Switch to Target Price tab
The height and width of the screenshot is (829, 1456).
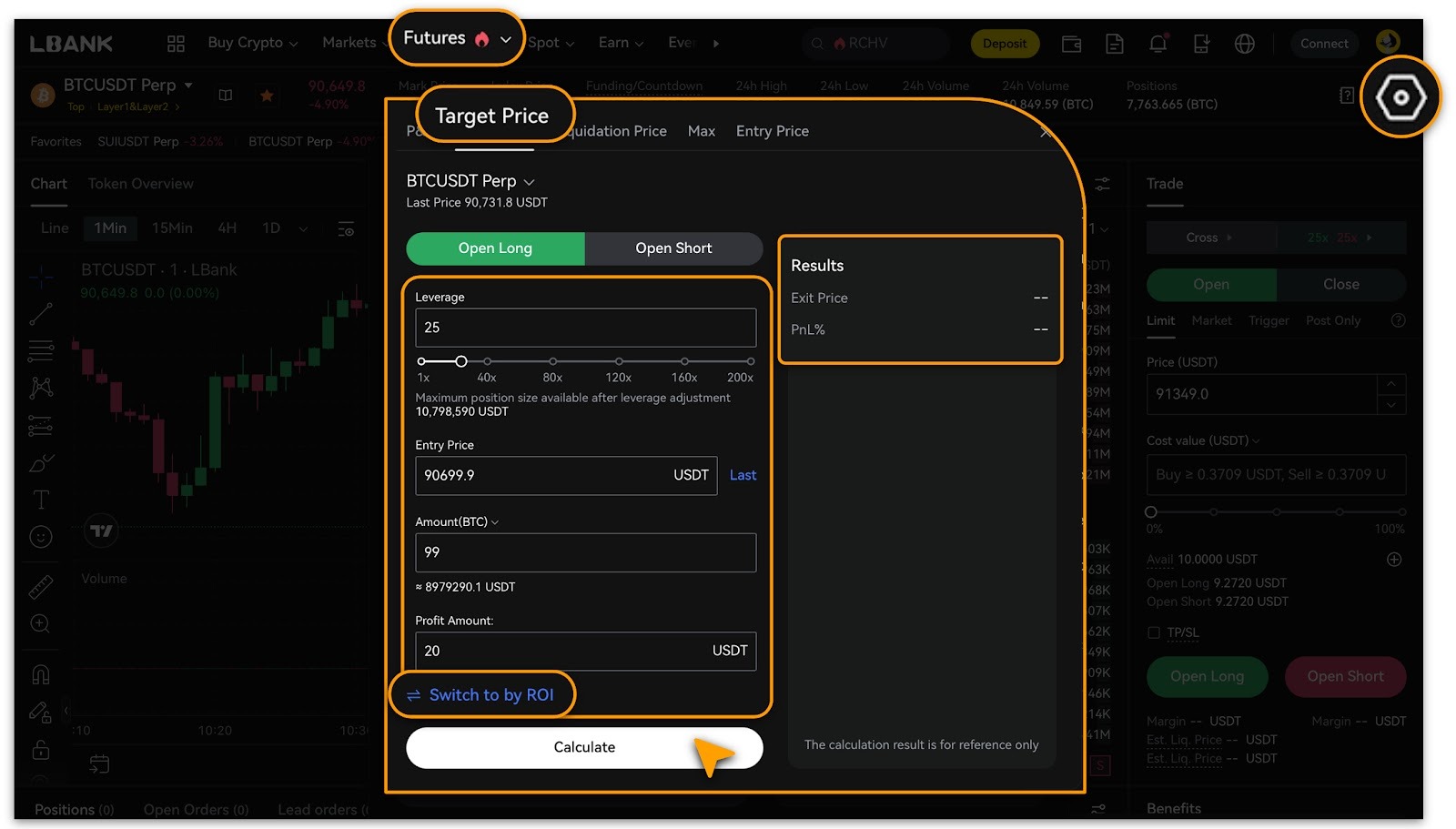492,116
